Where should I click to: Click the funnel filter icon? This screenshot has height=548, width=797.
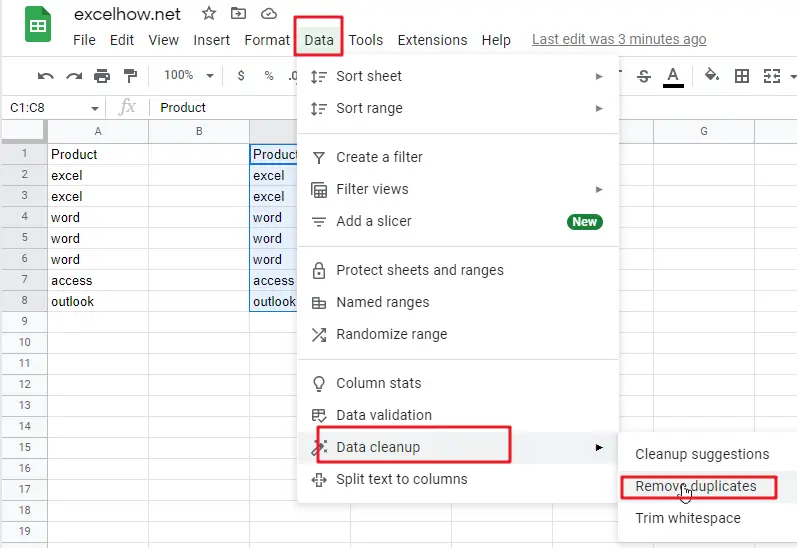pyautogui.click(x=319, y=158)
